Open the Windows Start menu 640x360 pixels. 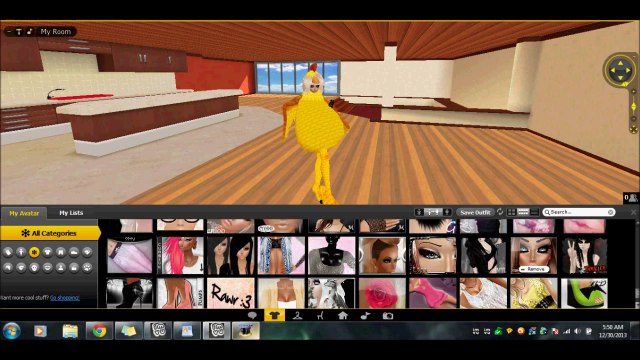11,331
